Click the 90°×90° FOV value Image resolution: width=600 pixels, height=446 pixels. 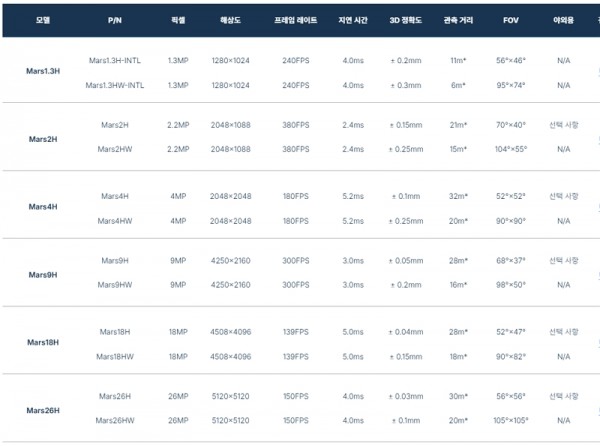[511, 221]
